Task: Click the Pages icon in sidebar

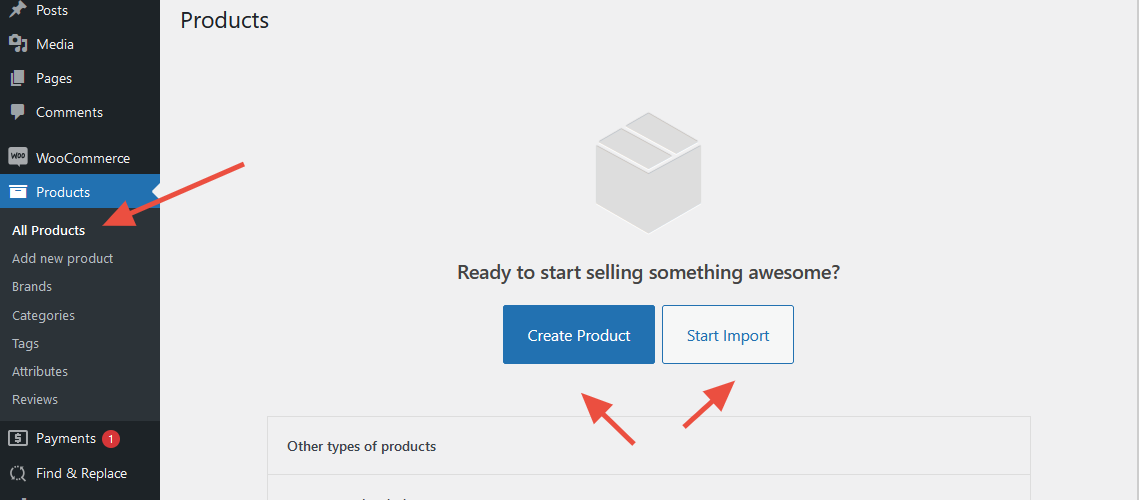Action: pyautogui.click(x=17, y=78)
